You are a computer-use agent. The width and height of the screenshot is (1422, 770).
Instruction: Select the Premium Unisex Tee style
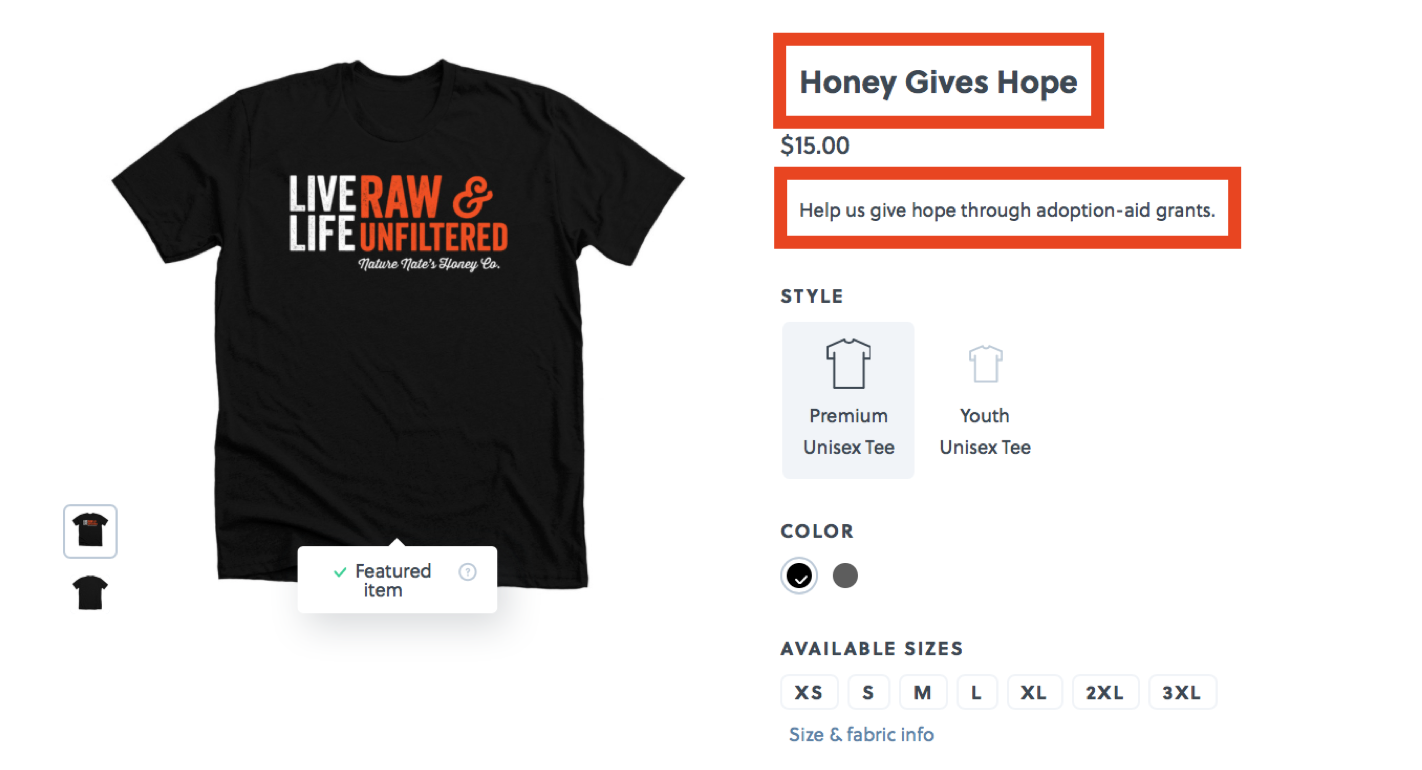pos(848,400)
